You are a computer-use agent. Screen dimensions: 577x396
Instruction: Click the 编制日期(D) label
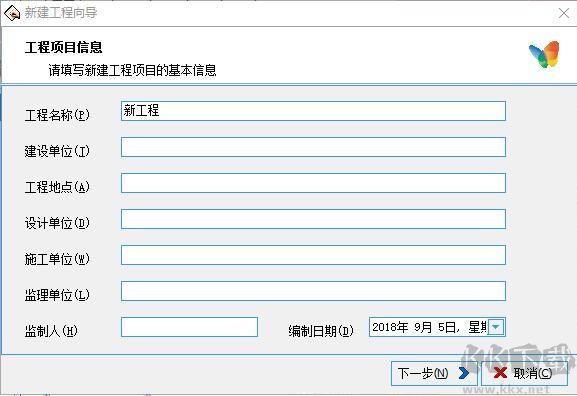[321, 331]
